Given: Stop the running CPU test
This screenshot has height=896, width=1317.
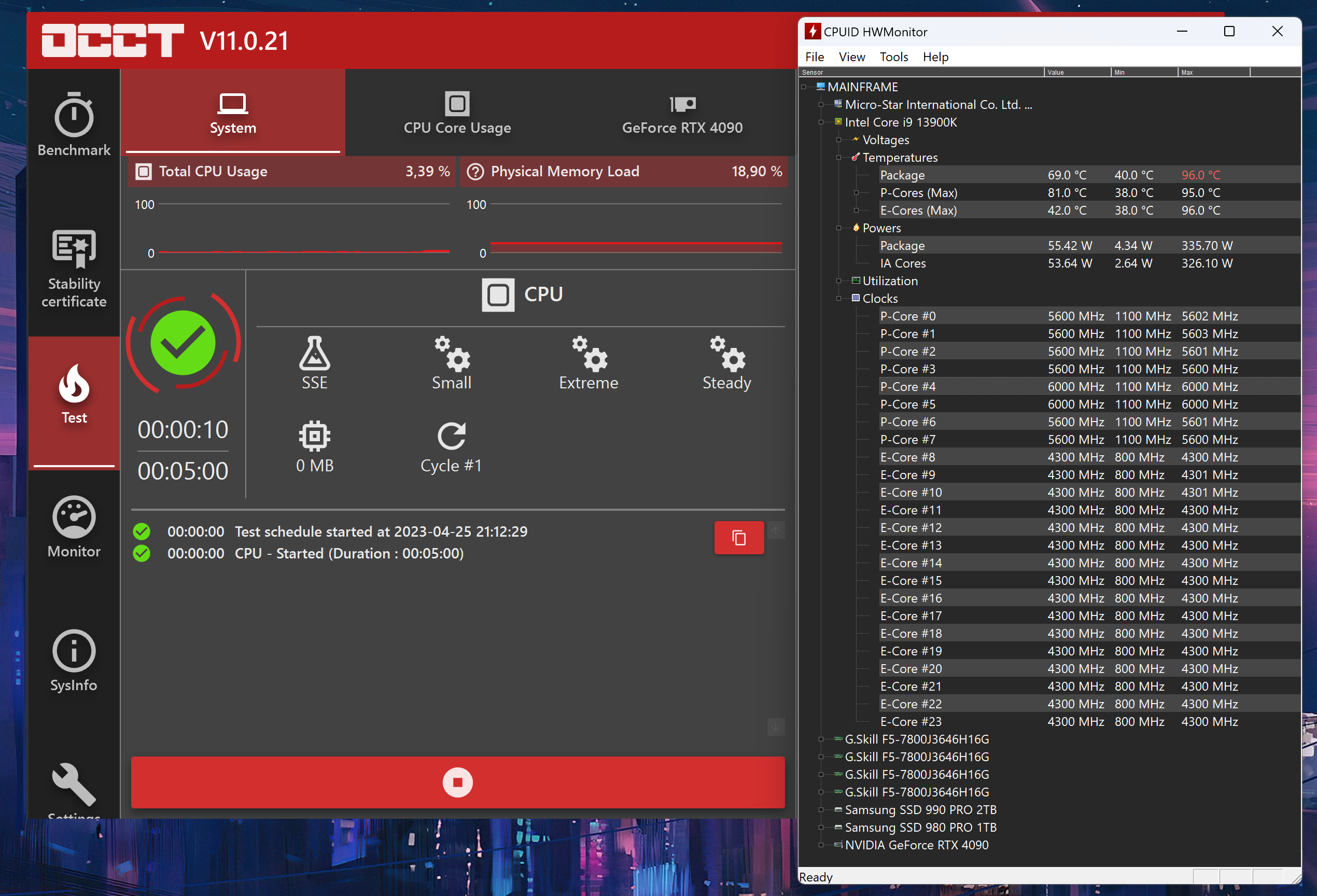Looking at the screenshot, I should click(457, 782).
